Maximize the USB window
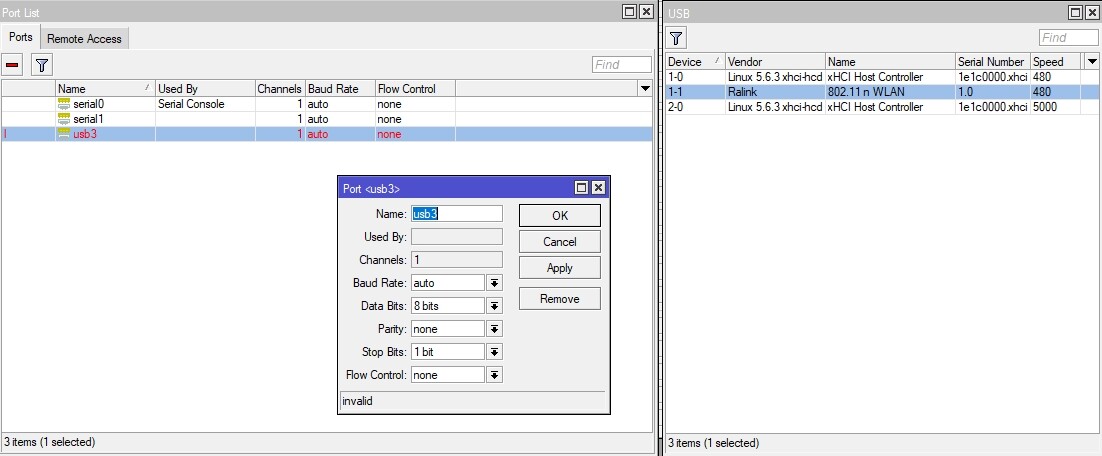The height and width of the screenshot is (456, 1102). (1075, 12)
